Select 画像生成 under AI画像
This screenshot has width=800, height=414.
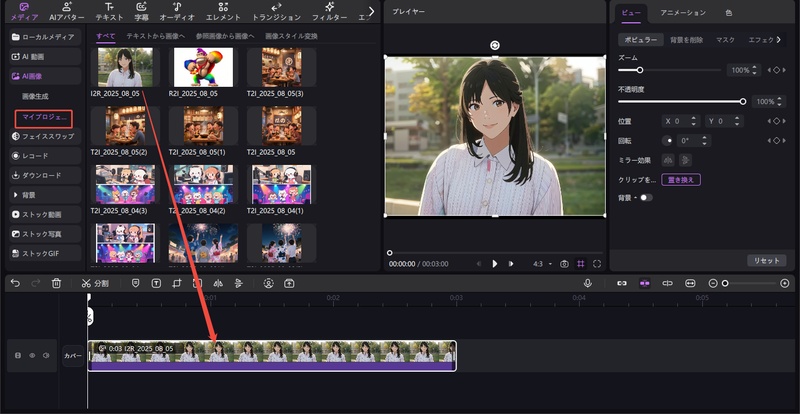coord(35,96)
